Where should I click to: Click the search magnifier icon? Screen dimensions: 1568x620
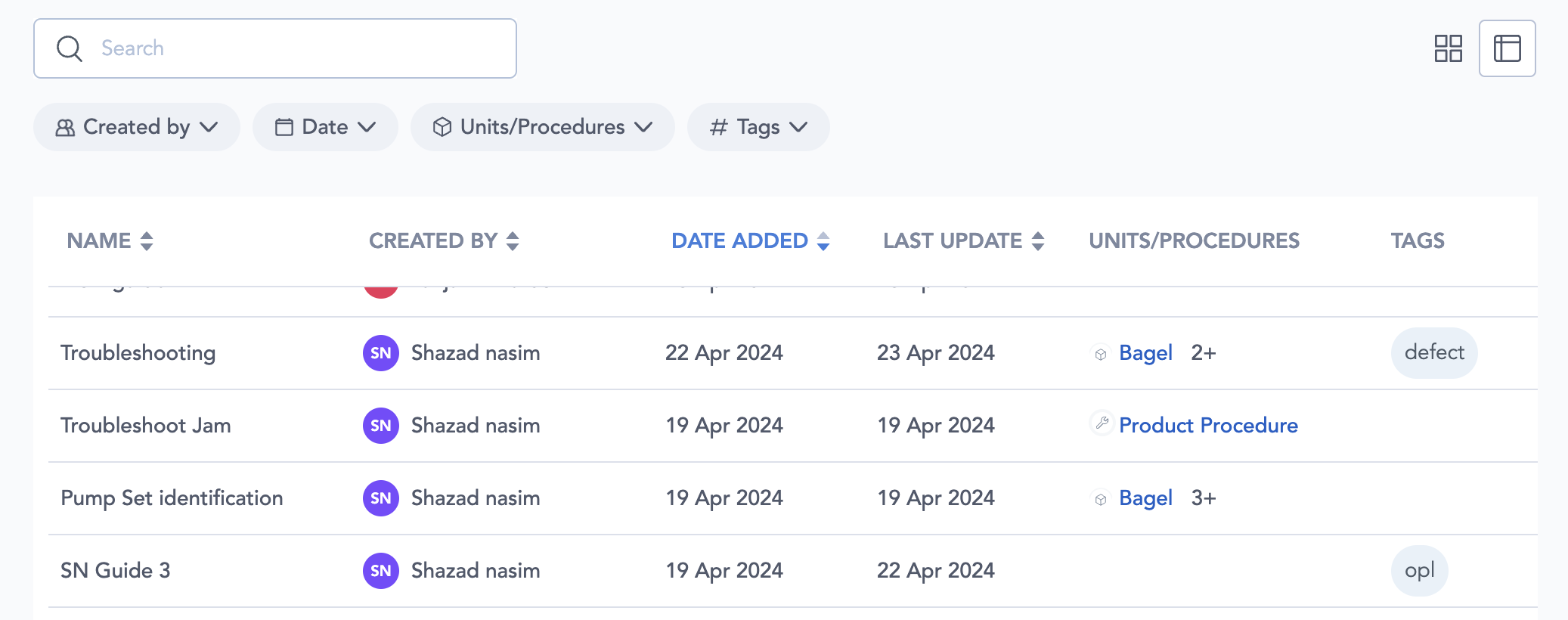tap(70, 48)
